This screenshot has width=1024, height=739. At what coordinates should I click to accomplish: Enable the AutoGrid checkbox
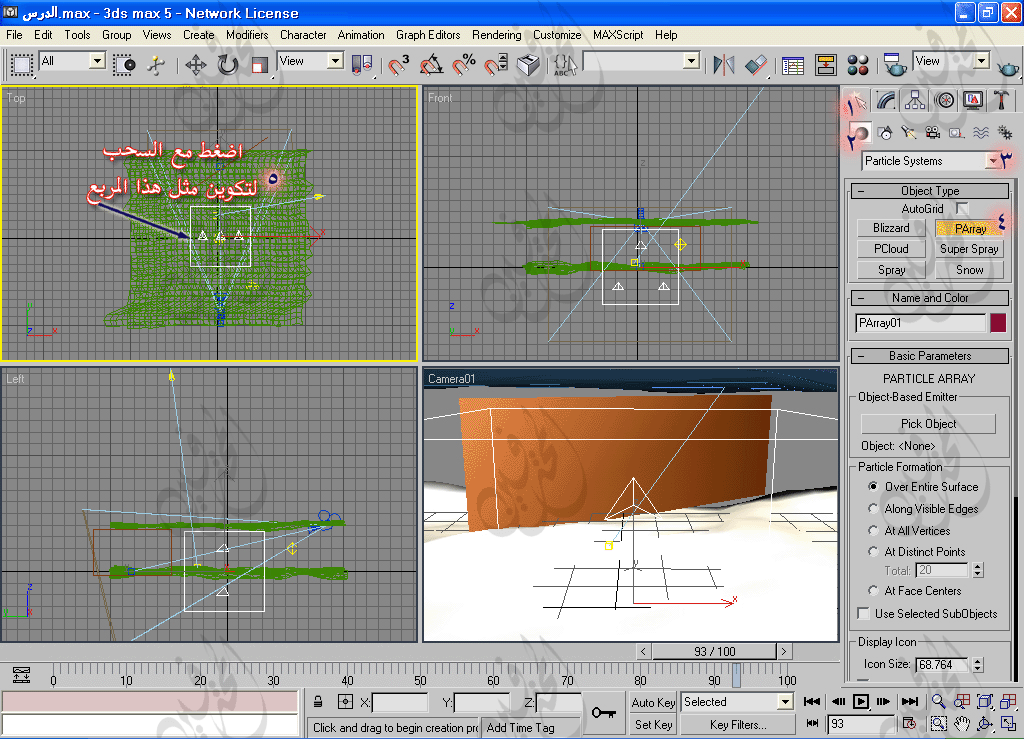[961, 209]
